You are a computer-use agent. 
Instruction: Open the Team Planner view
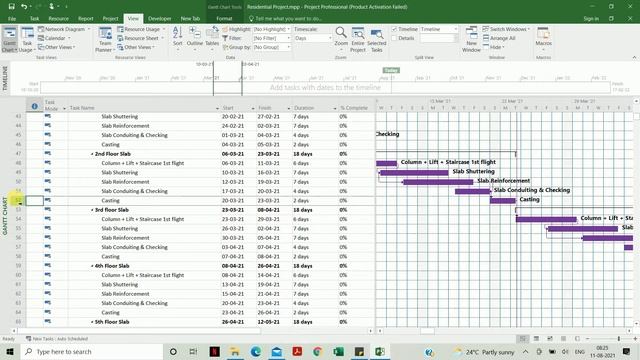105,40
